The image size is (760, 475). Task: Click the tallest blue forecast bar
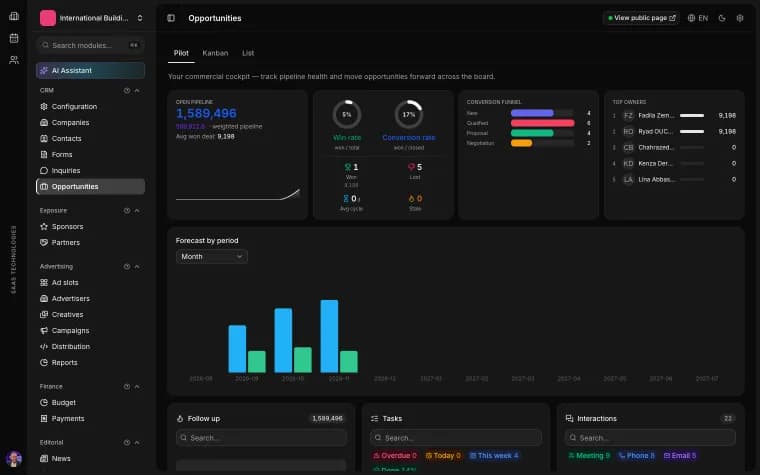[329, 336]
